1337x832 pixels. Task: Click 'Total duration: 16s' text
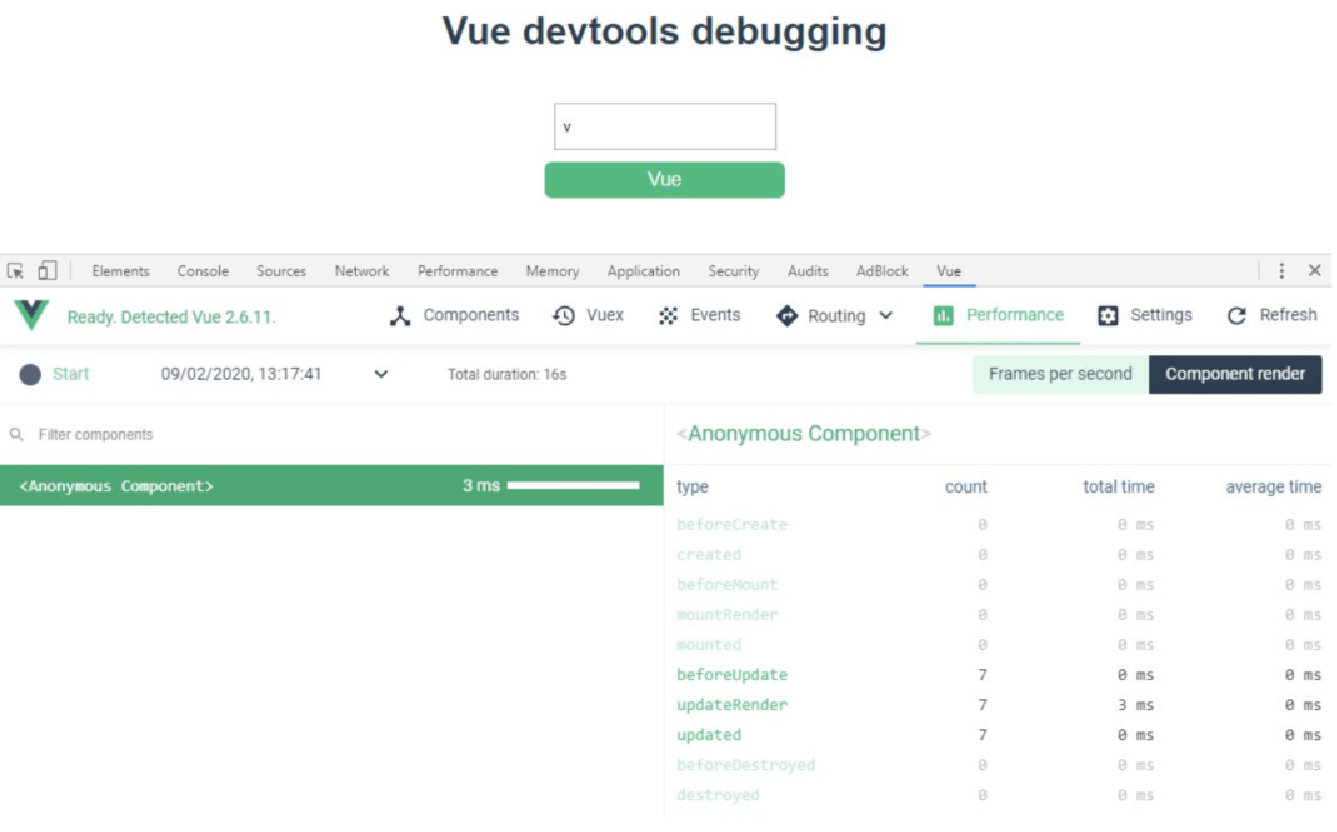(507, 375)
